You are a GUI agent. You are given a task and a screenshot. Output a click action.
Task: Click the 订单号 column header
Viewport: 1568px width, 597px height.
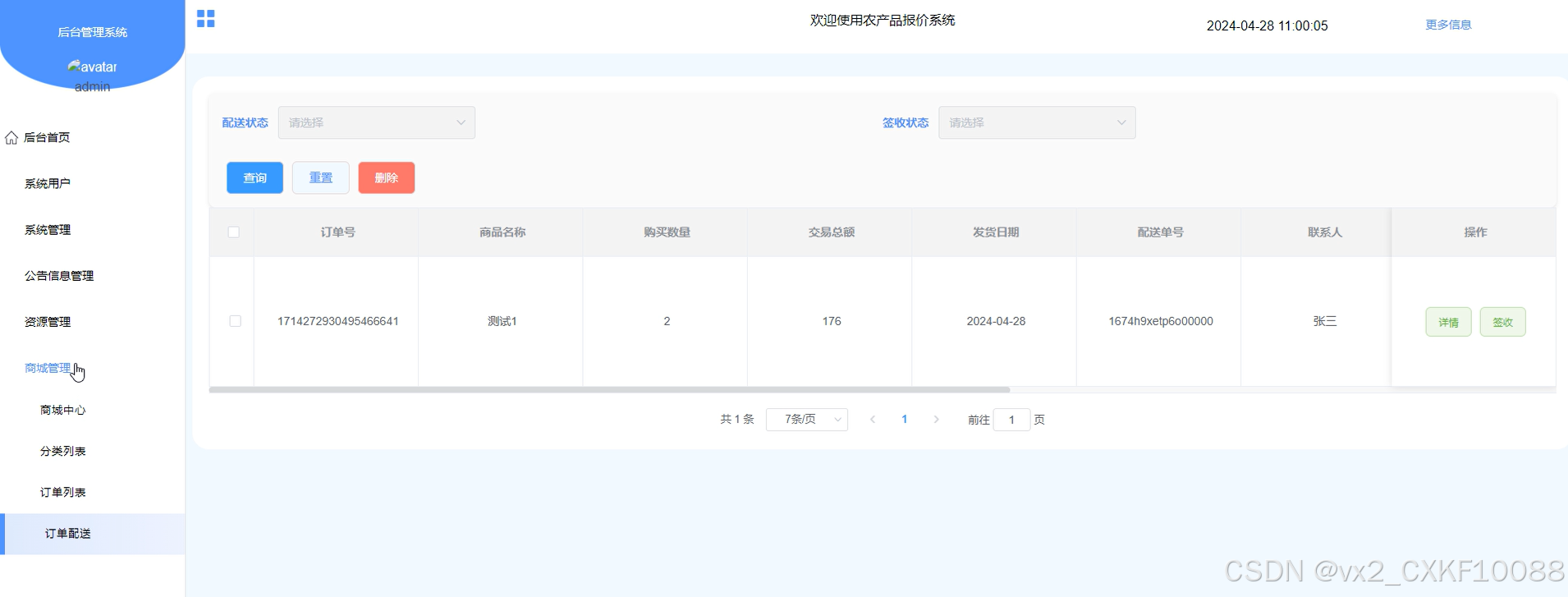[x=337, y=232]
